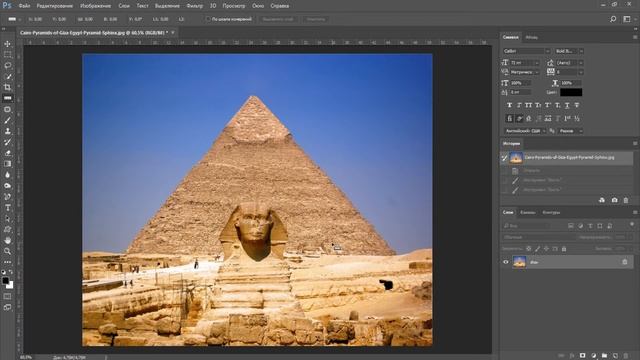Screen dimensions: 640x360
Task: Select the Lasso tool
Action: [x=7, y=65]
